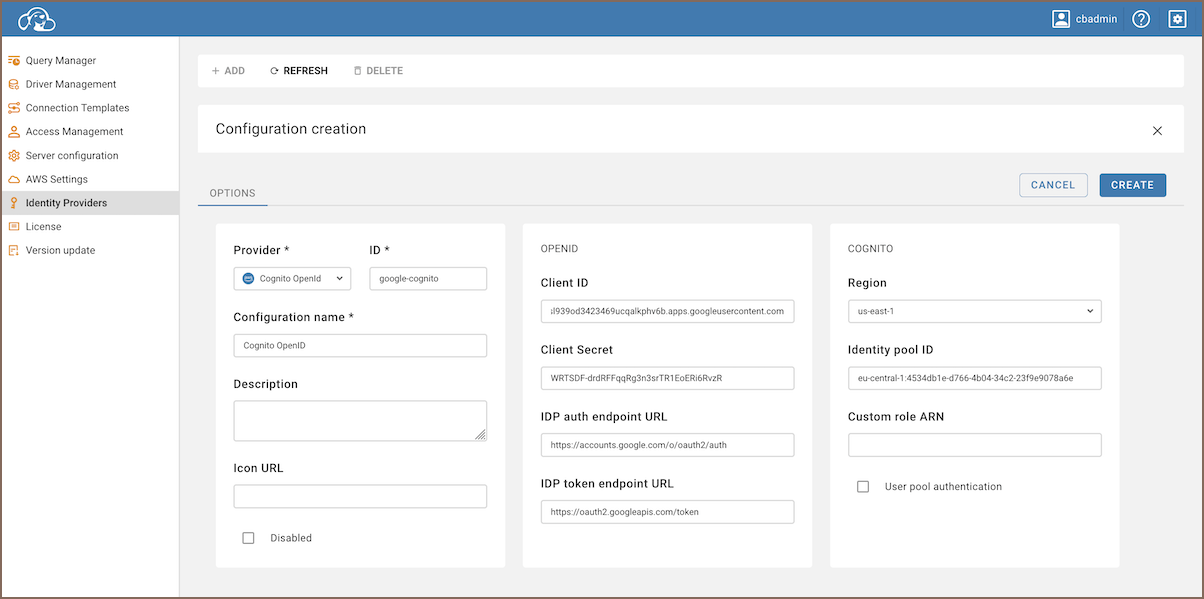Click the Custom role ARN field

point(974,445)
